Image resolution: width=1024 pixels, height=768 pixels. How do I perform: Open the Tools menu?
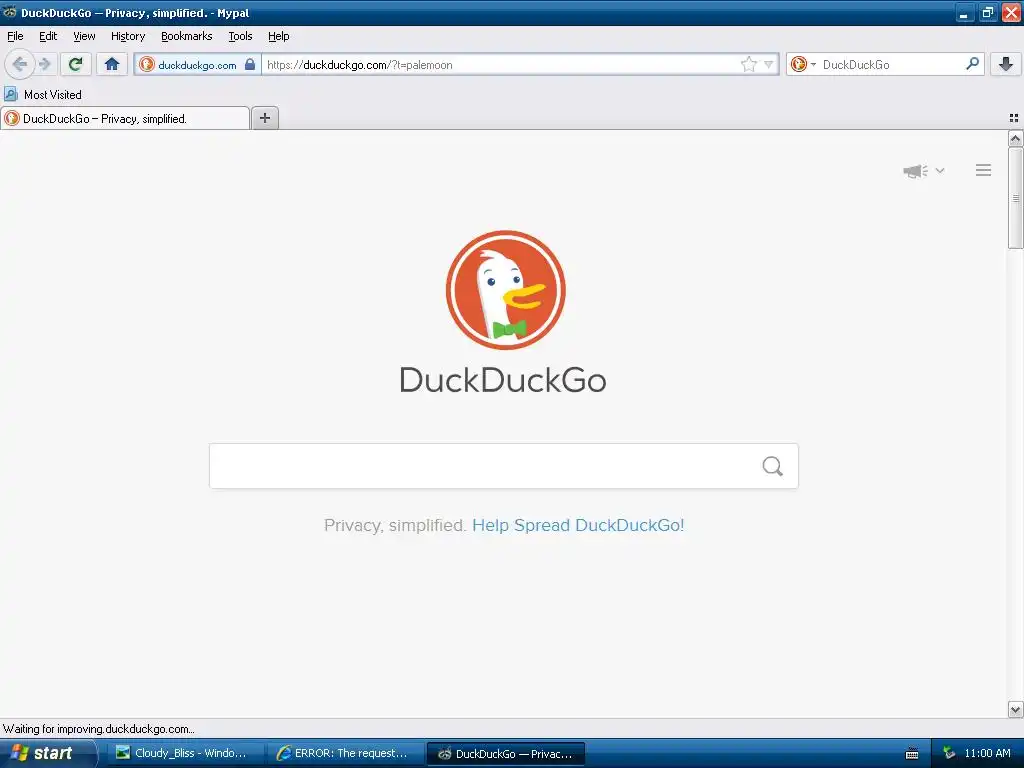[240, 36]
